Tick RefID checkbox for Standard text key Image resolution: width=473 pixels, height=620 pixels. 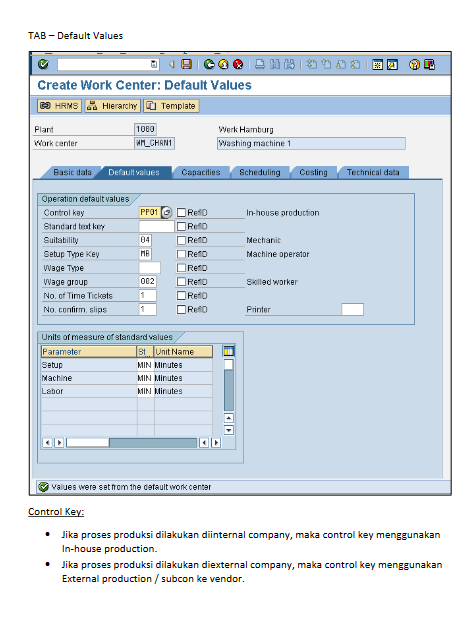click(181, 227)
